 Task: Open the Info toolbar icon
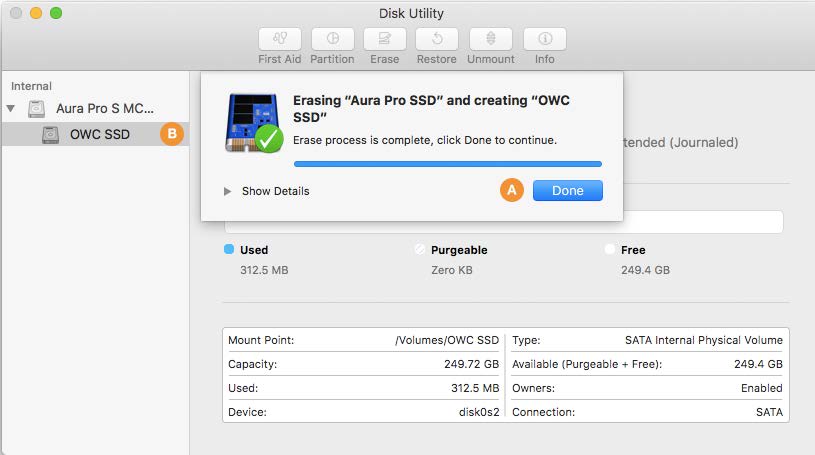(x=545, y=39)
